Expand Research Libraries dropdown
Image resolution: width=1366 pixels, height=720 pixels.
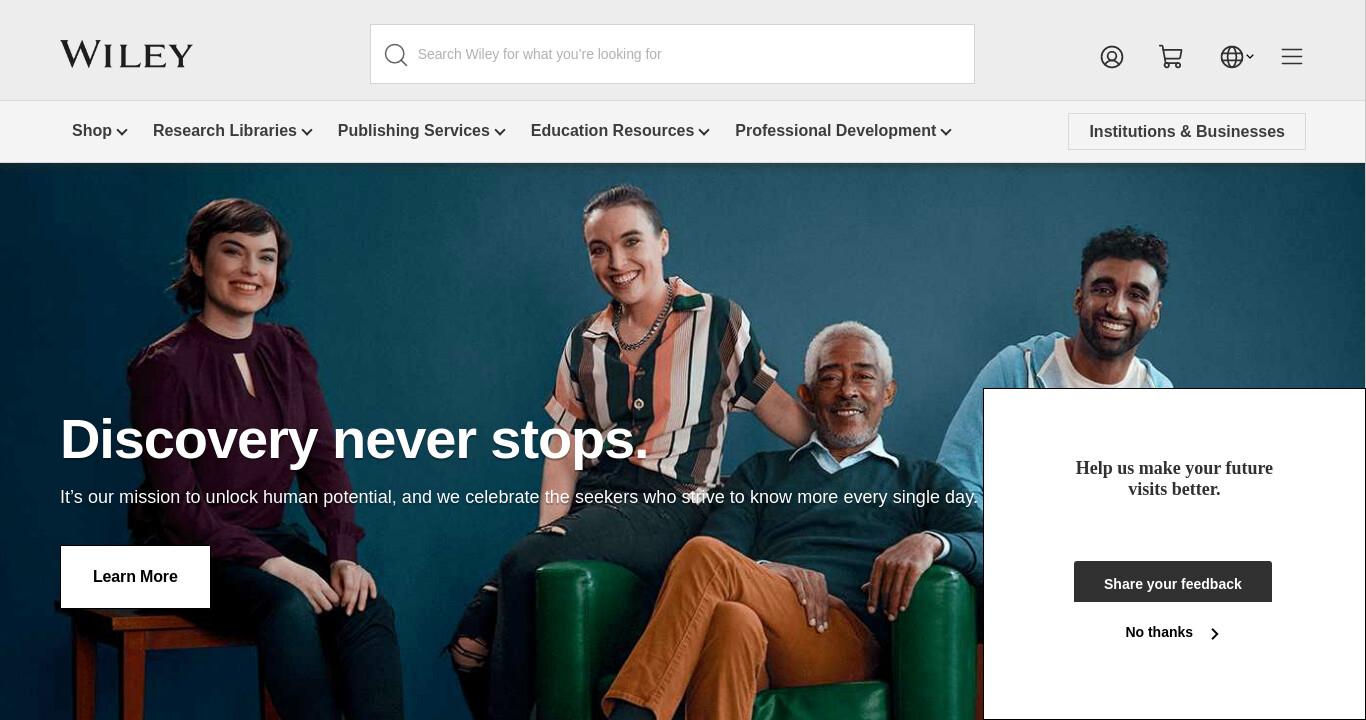(233, 131)
